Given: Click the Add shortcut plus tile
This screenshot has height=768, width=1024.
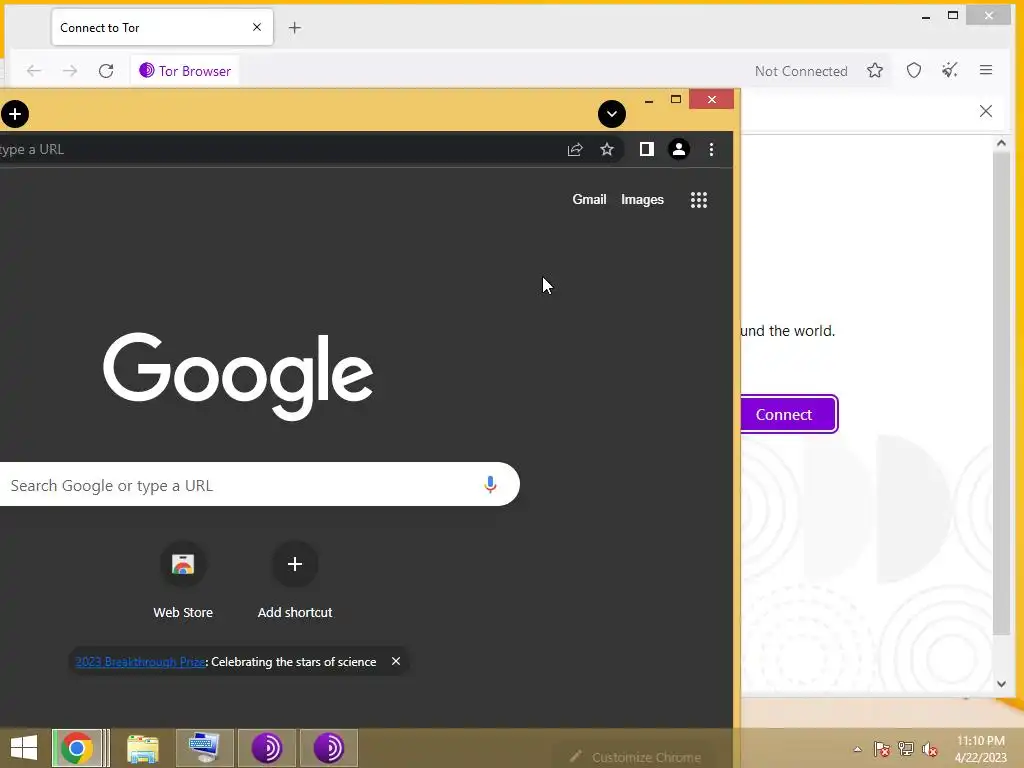Looking at the screenshot, I should point(295,580).
